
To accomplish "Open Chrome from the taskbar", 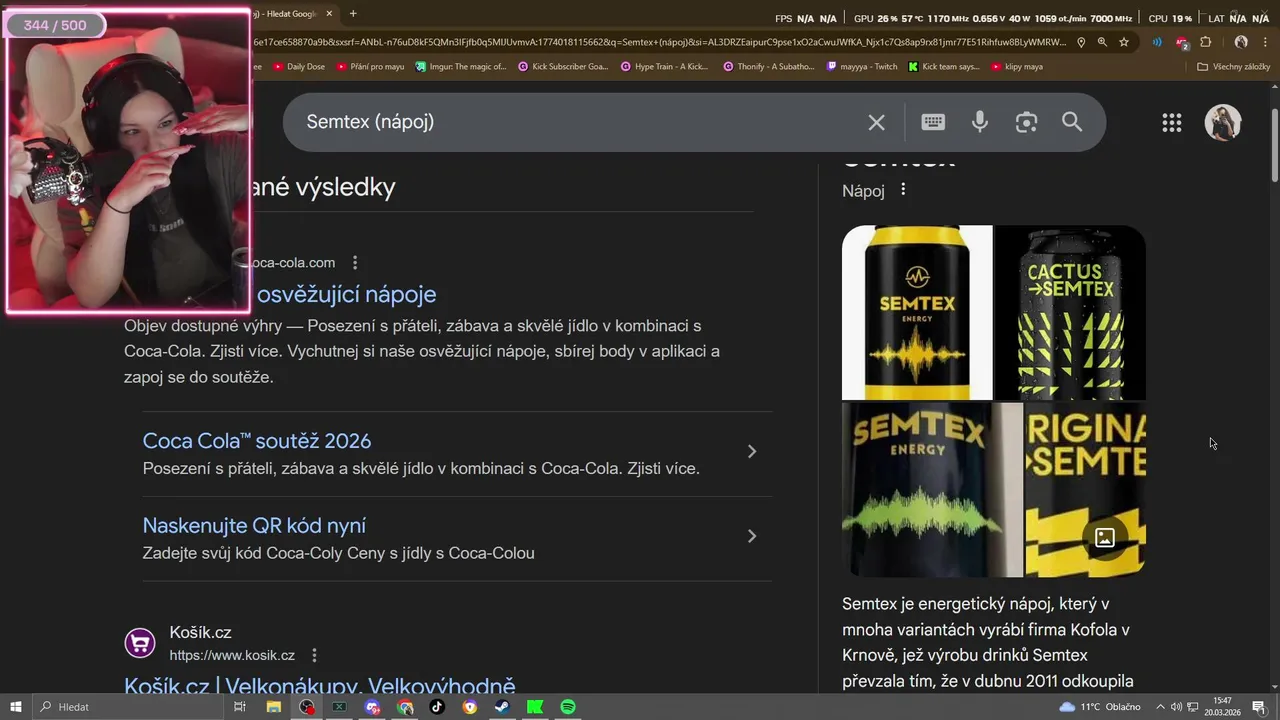I will point(404,707).
